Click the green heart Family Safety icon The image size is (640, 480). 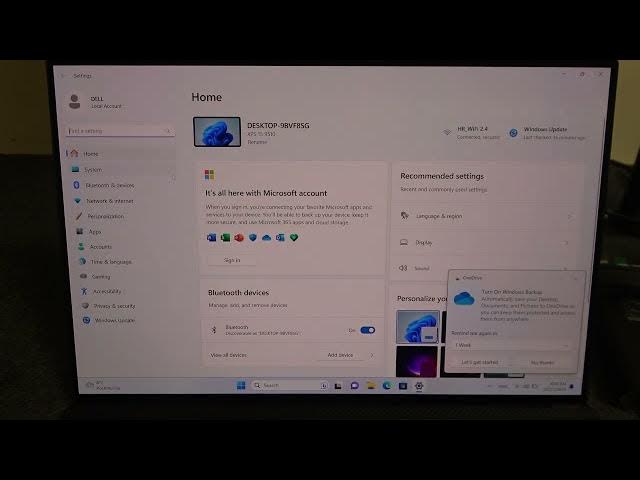[x=294, y=237]
